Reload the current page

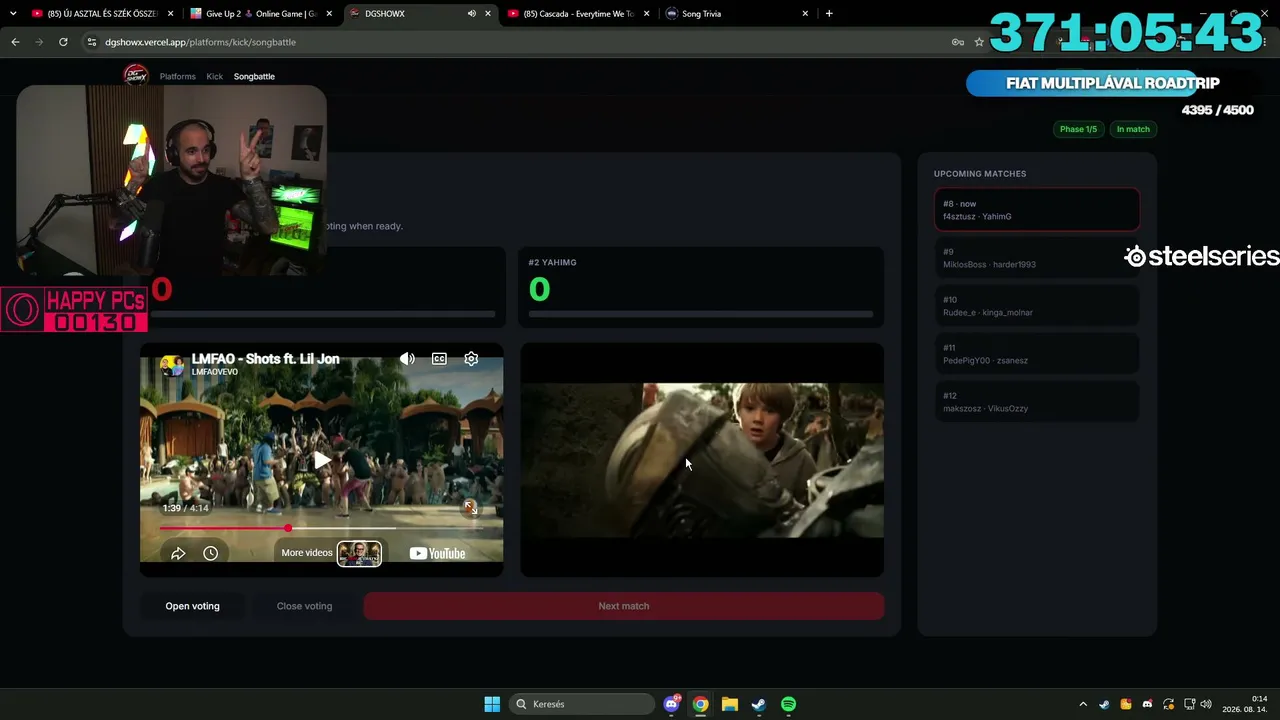pyautogui.click(x=63, y=42)
